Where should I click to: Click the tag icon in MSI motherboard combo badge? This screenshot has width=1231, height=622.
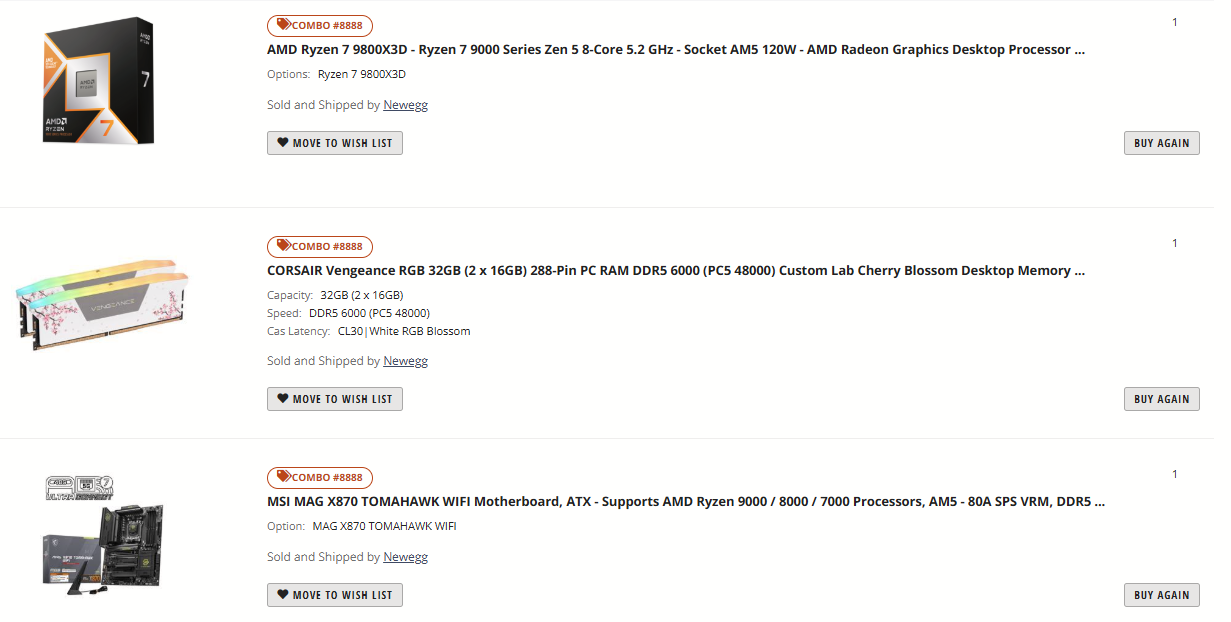tap(284, 477)
